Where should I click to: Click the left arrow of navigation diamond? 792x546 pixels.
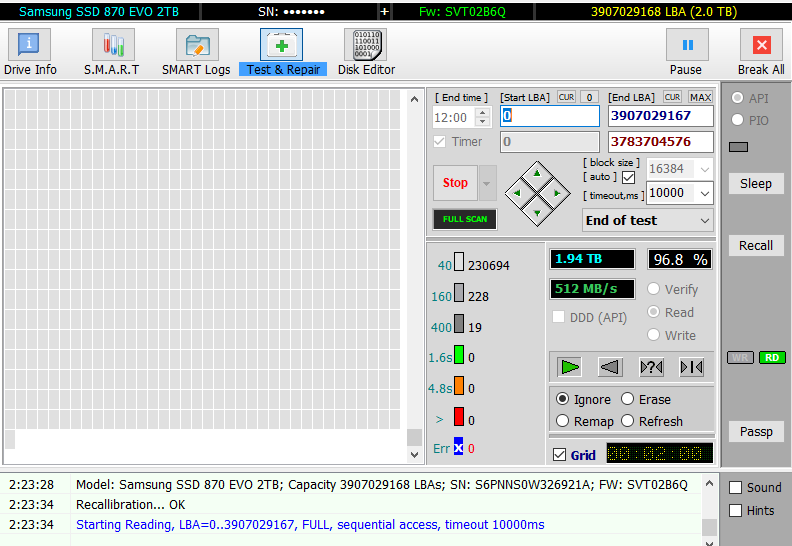517,193
